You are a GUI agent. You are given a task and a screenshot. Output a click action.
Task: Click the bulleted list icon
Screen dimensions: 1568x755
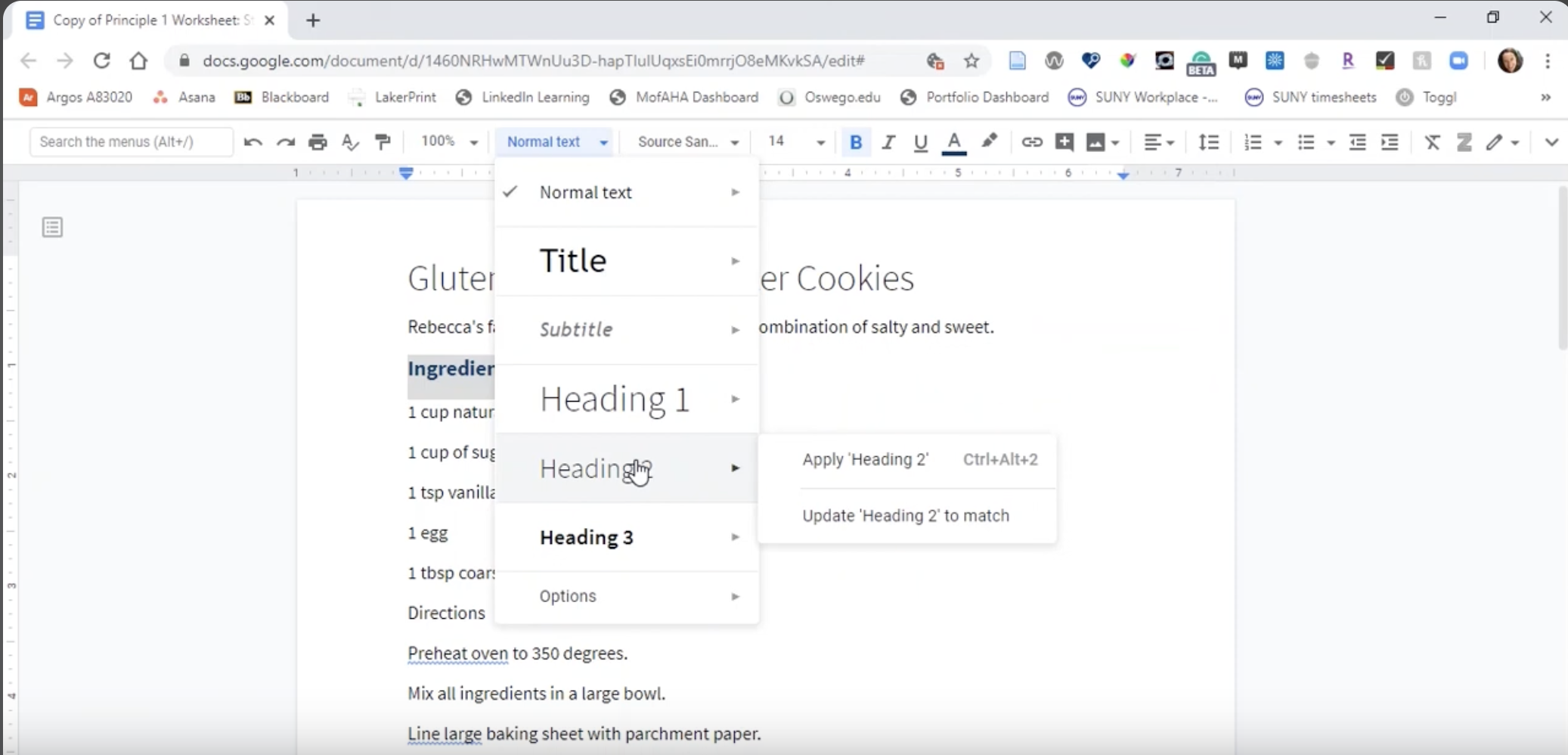tap(1306, 142)
